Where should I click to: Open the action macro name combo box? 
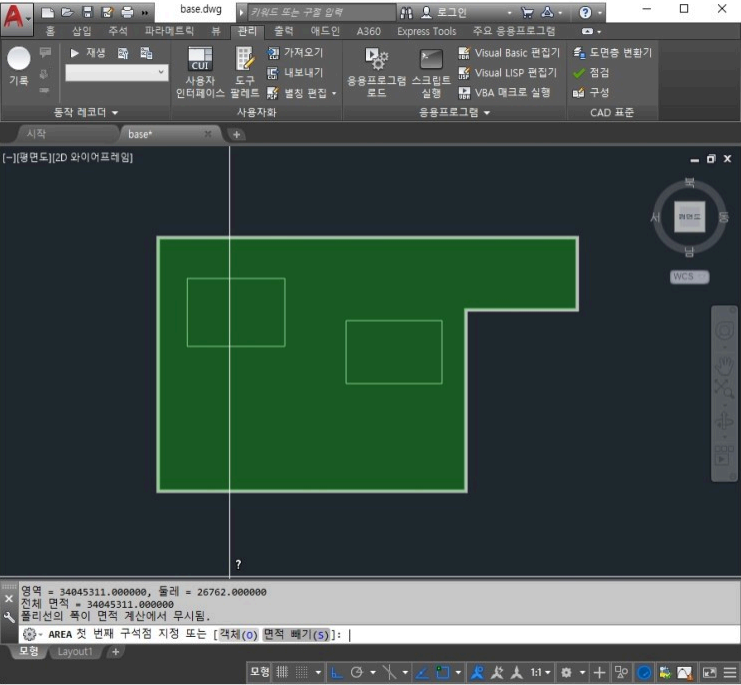(117, 73)
